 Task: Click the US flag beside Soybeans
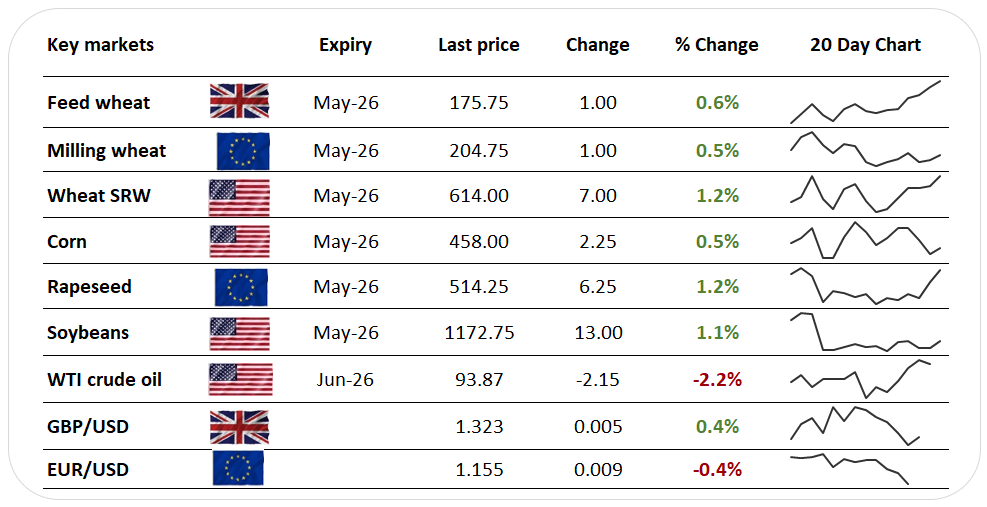tap(239, 332)
